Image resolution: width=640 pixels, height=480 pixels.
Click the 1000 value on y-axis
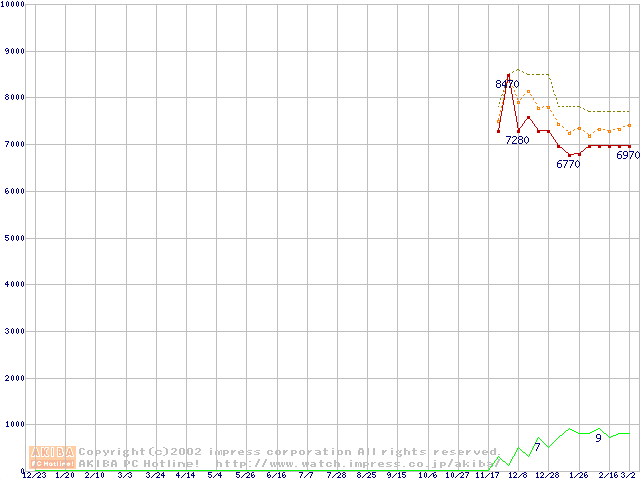click(14, 425)
